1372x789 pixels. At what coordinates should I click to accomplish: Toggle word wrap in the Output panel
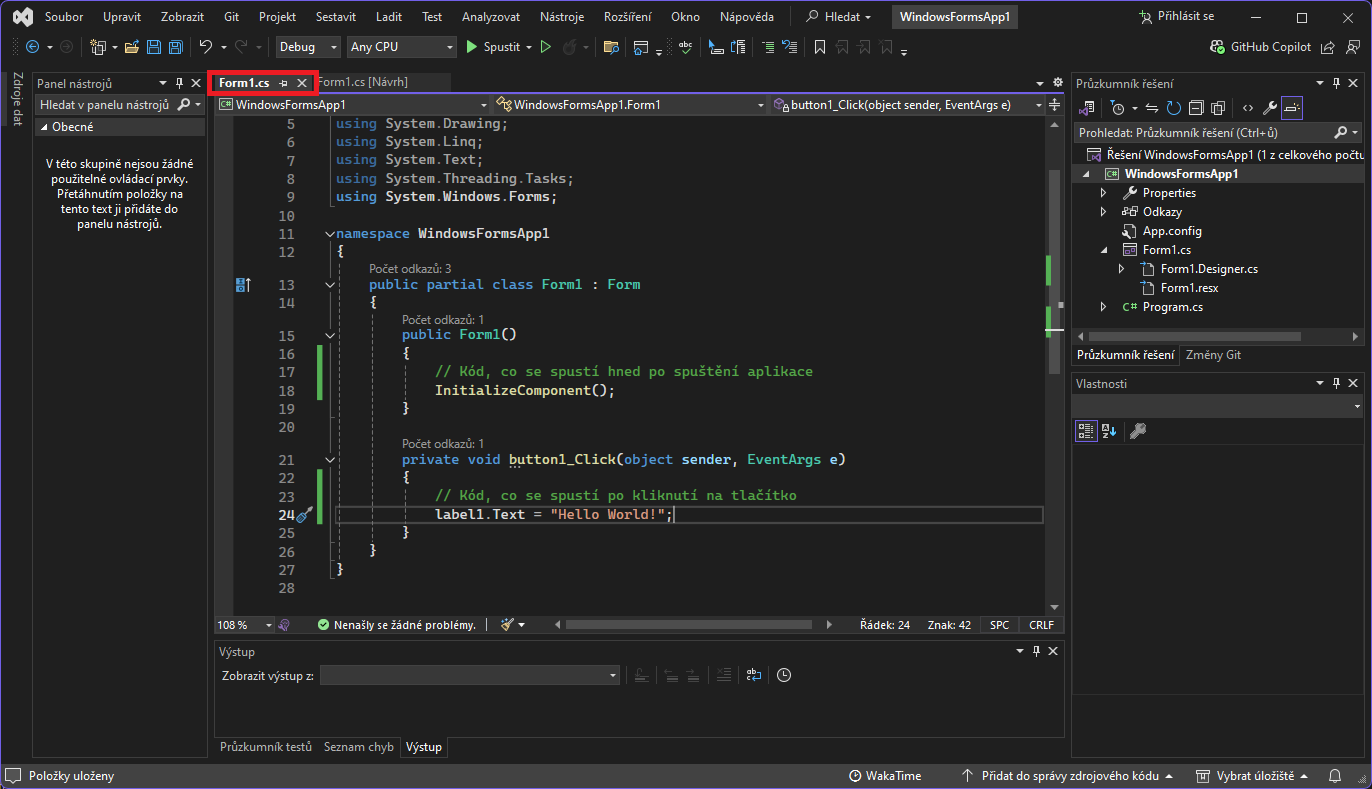[753, 676]
